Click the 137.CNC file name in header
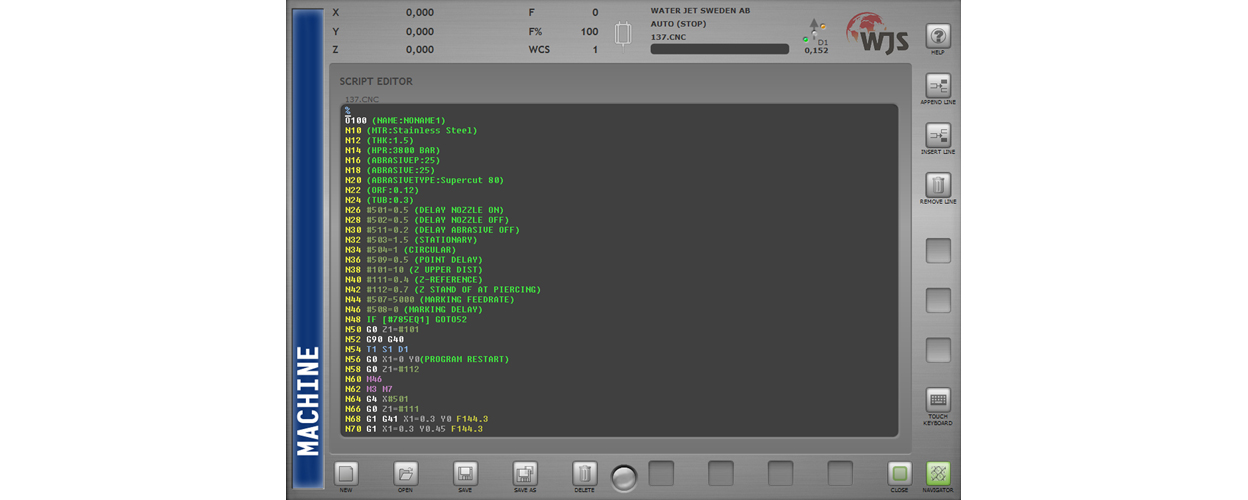Image resolution: width=1248 pixels, height=500 pixels. 667,36
